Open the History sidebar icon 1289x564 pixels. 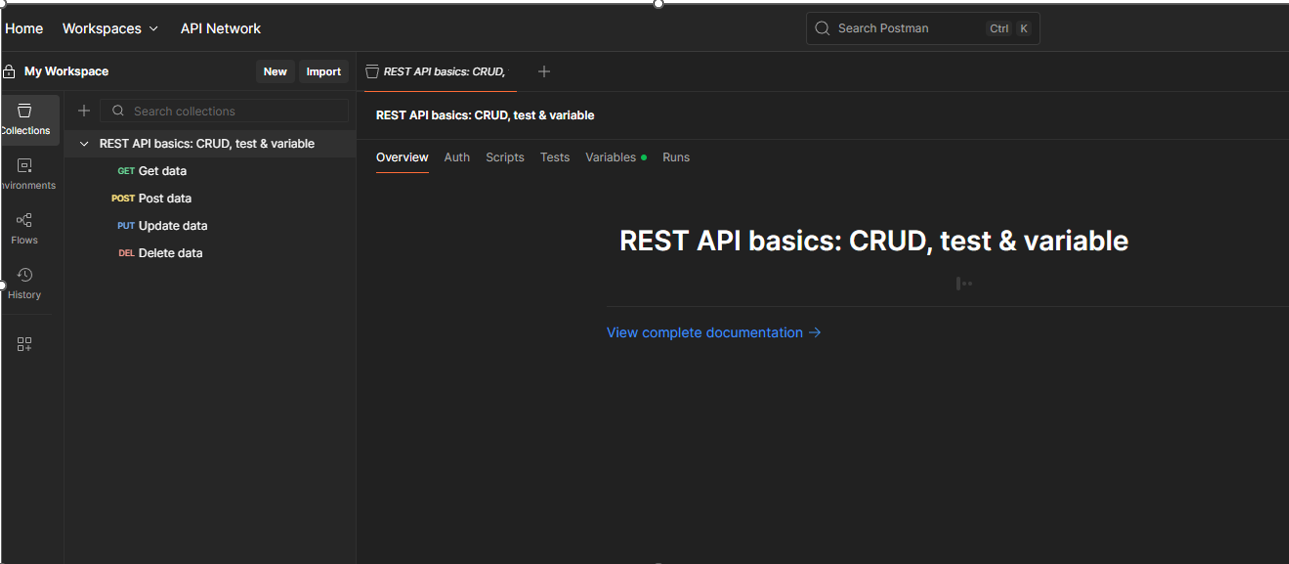24,282
